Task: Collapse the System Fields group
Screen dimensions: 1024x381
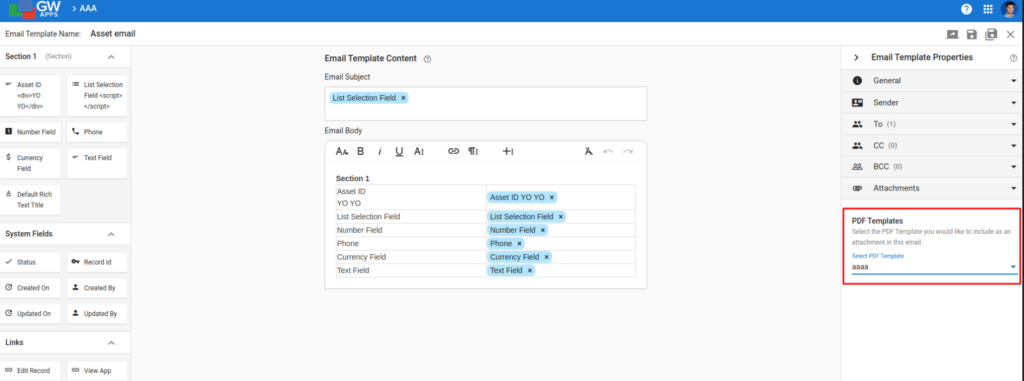Action: [x=111, y=234]
